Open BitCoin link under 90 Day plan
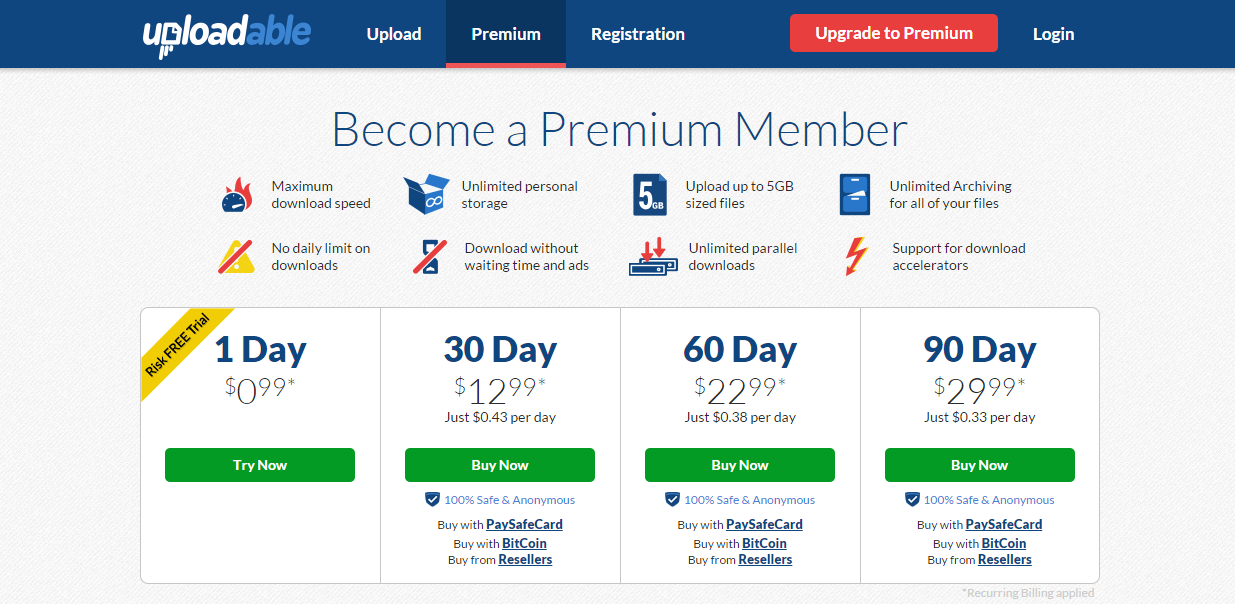The width and height of the screenshot is (1235, 604). [x=1004, y=543]
